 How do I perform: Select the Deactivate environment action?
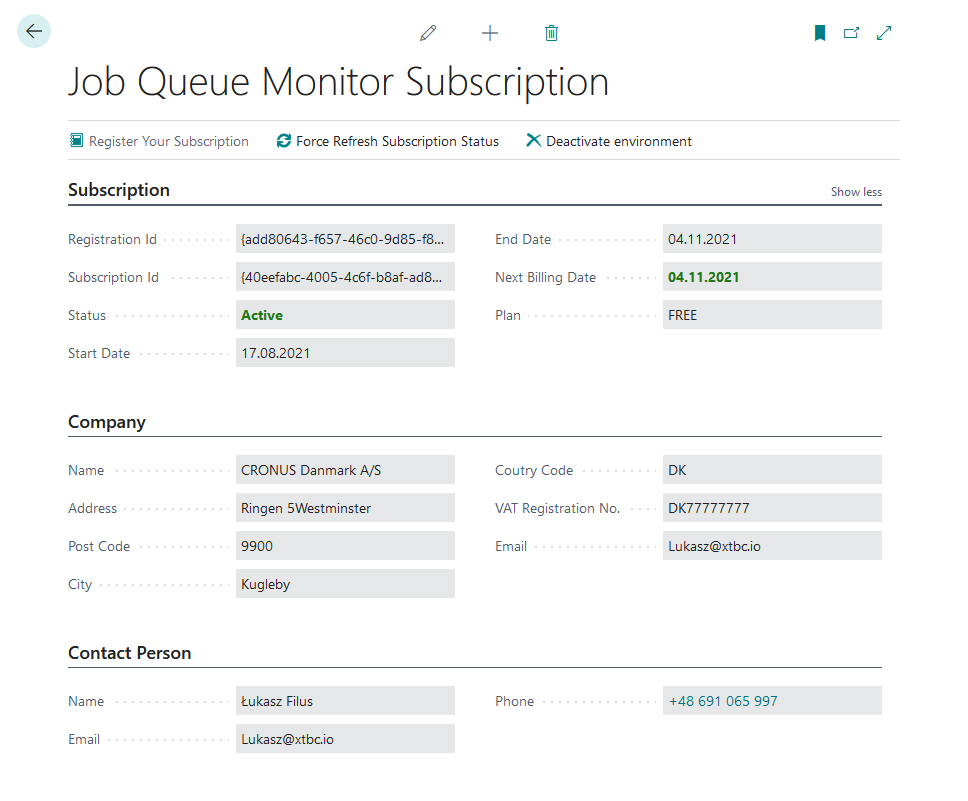coord(608,141)
